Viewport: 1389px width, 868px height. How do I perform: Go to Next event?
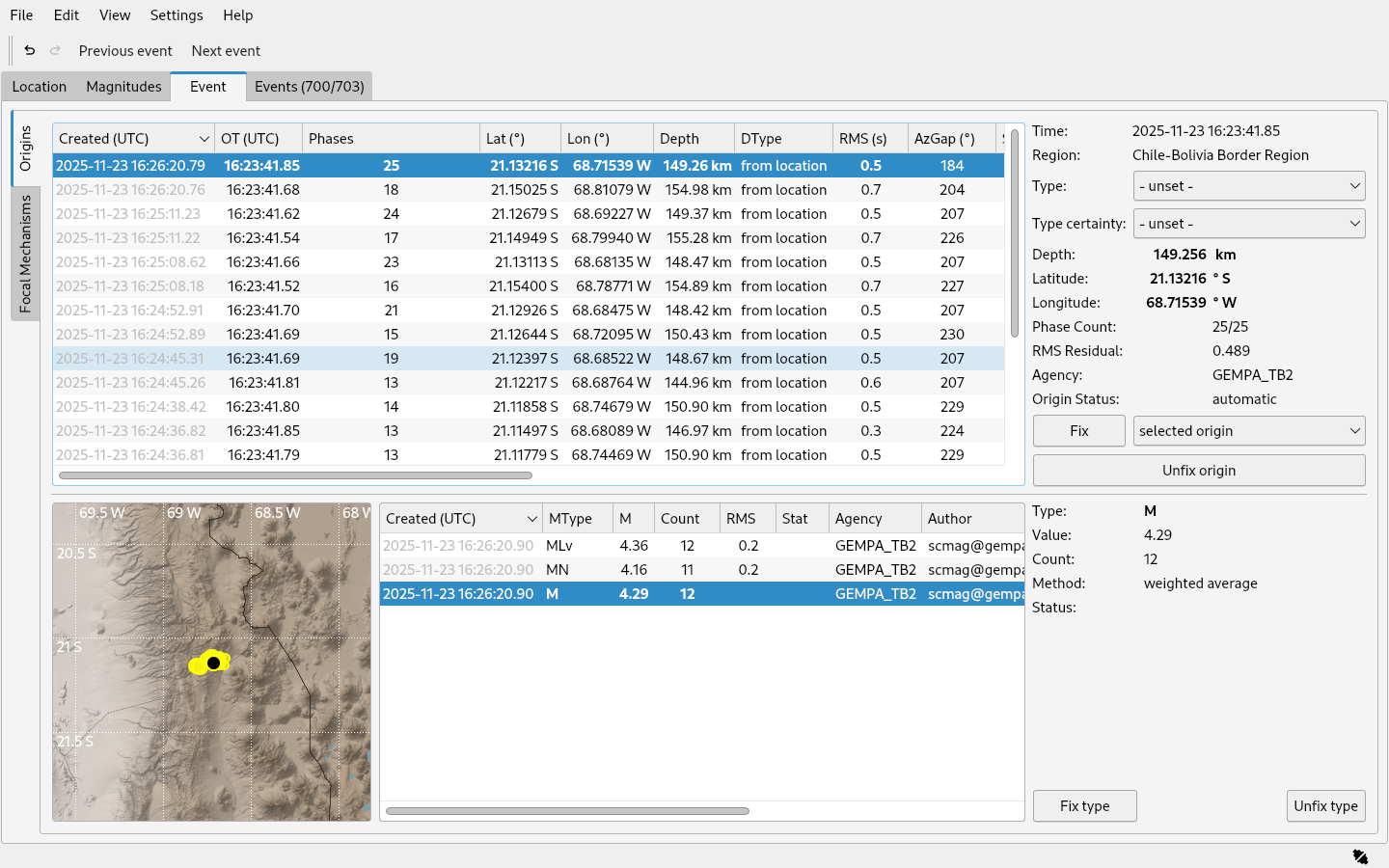point(226,51)
